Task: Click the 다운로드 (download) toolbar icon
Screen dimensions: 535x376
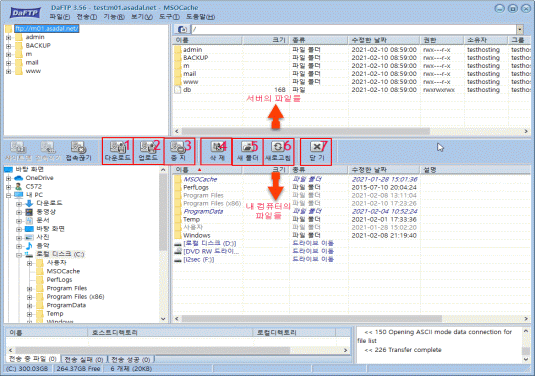Action: 117,151
